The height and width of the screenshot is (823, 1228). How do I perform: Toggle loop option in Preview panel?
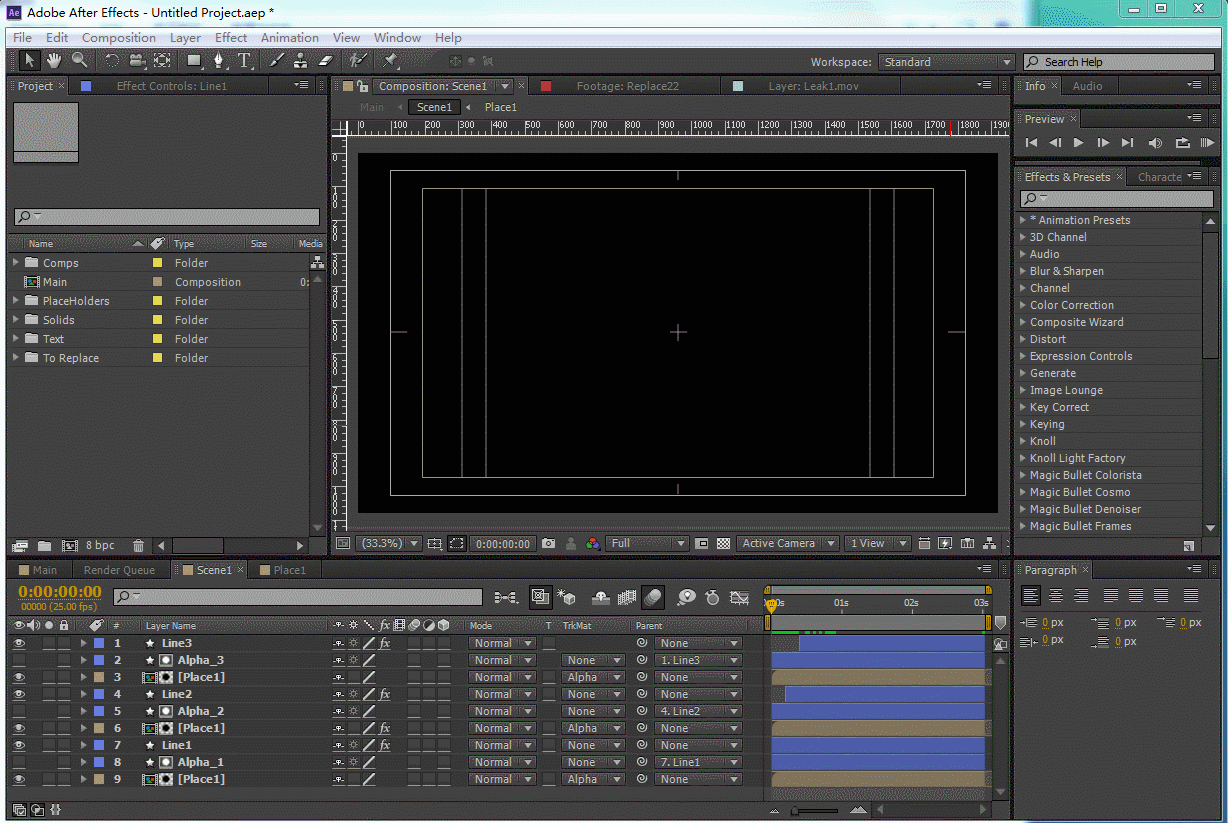click(1182, 143)
